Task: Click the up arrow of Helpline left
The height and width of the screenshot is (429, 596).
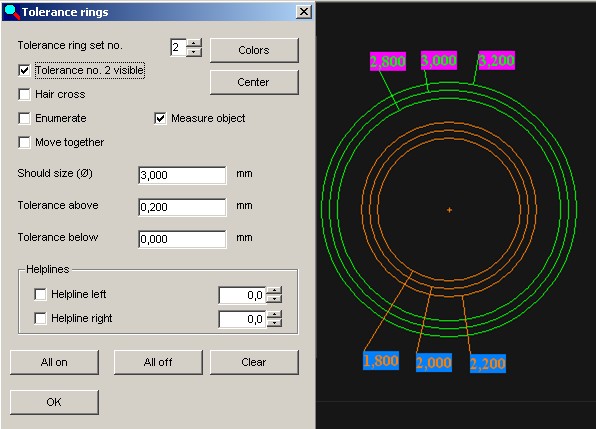Action: 274,291
